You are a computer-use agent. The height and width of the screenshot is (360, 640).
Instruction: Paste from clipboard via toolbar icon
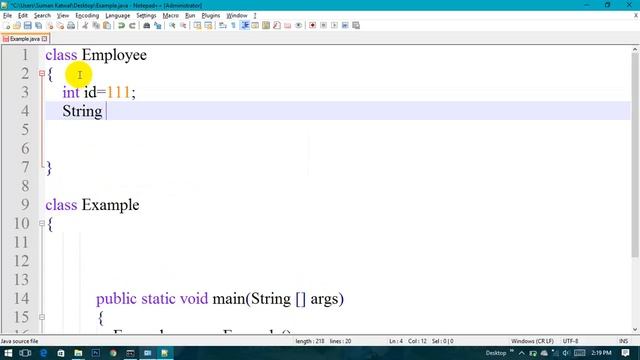click(x=107, y=25)
